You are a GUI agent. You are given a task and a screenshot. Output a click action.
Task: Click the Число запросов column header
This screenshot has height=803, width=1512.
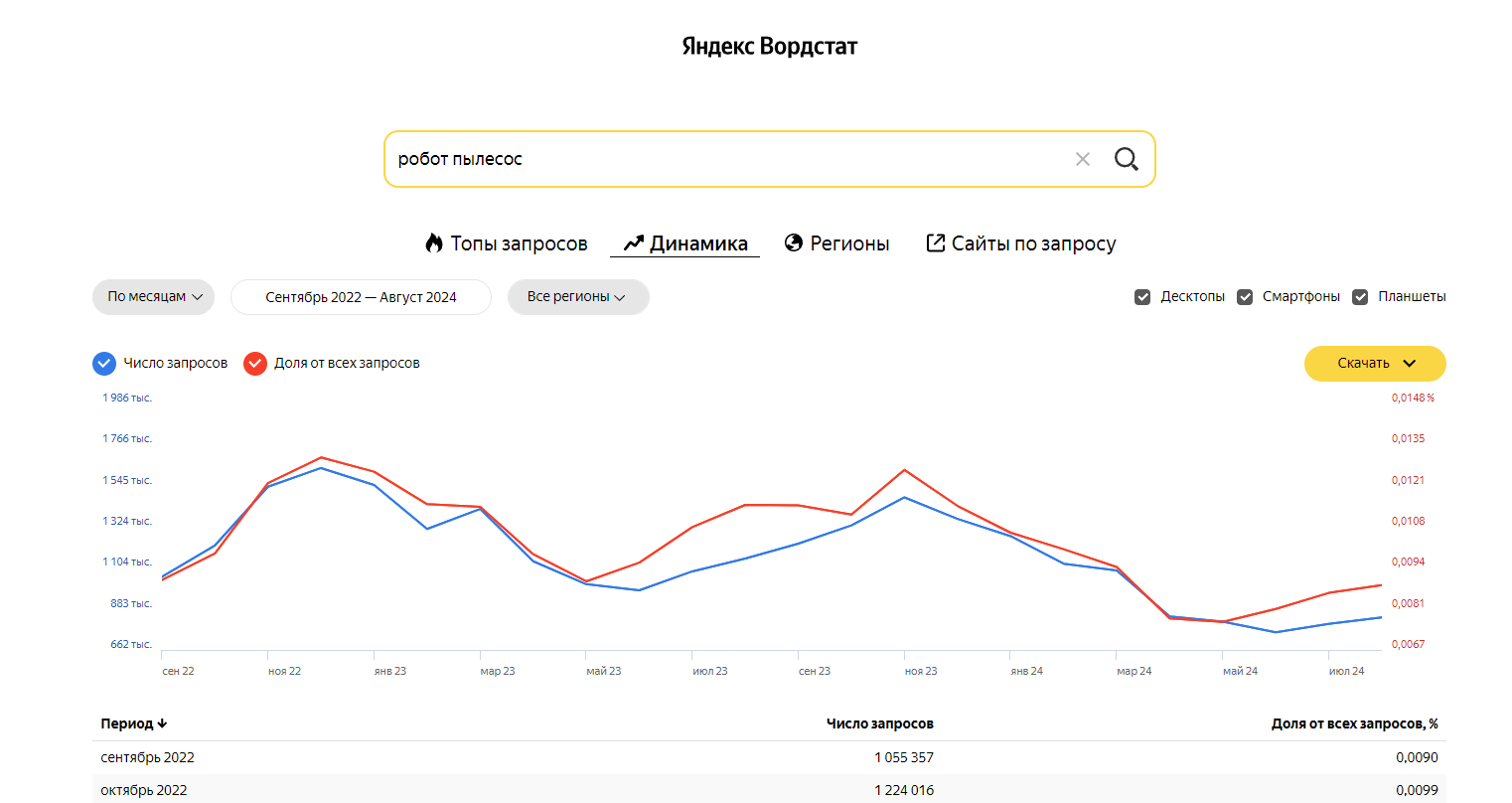[880, 723]
